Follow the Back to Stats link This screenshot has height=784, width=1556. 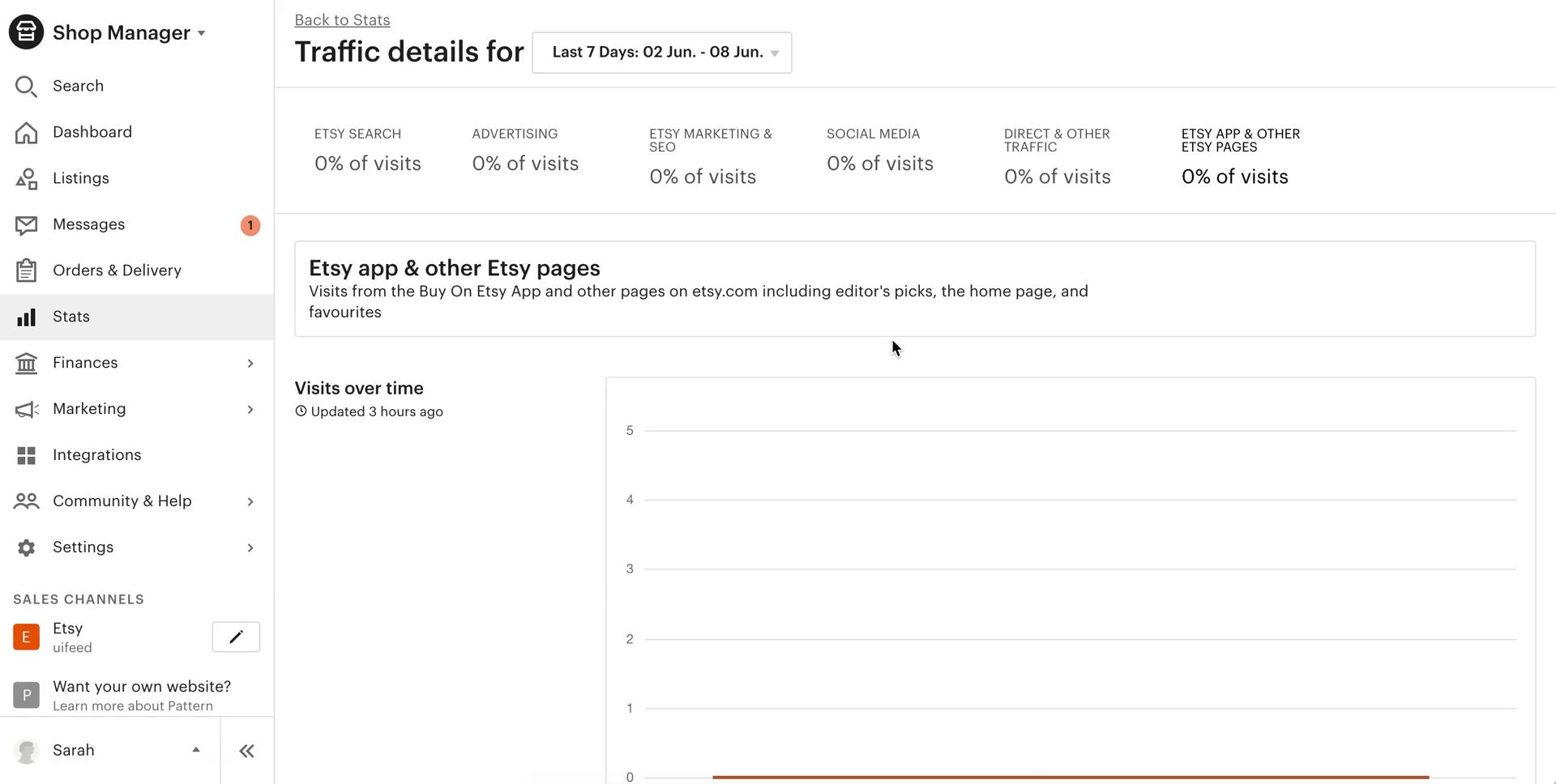pyautogui.click(x=342, y=19)
